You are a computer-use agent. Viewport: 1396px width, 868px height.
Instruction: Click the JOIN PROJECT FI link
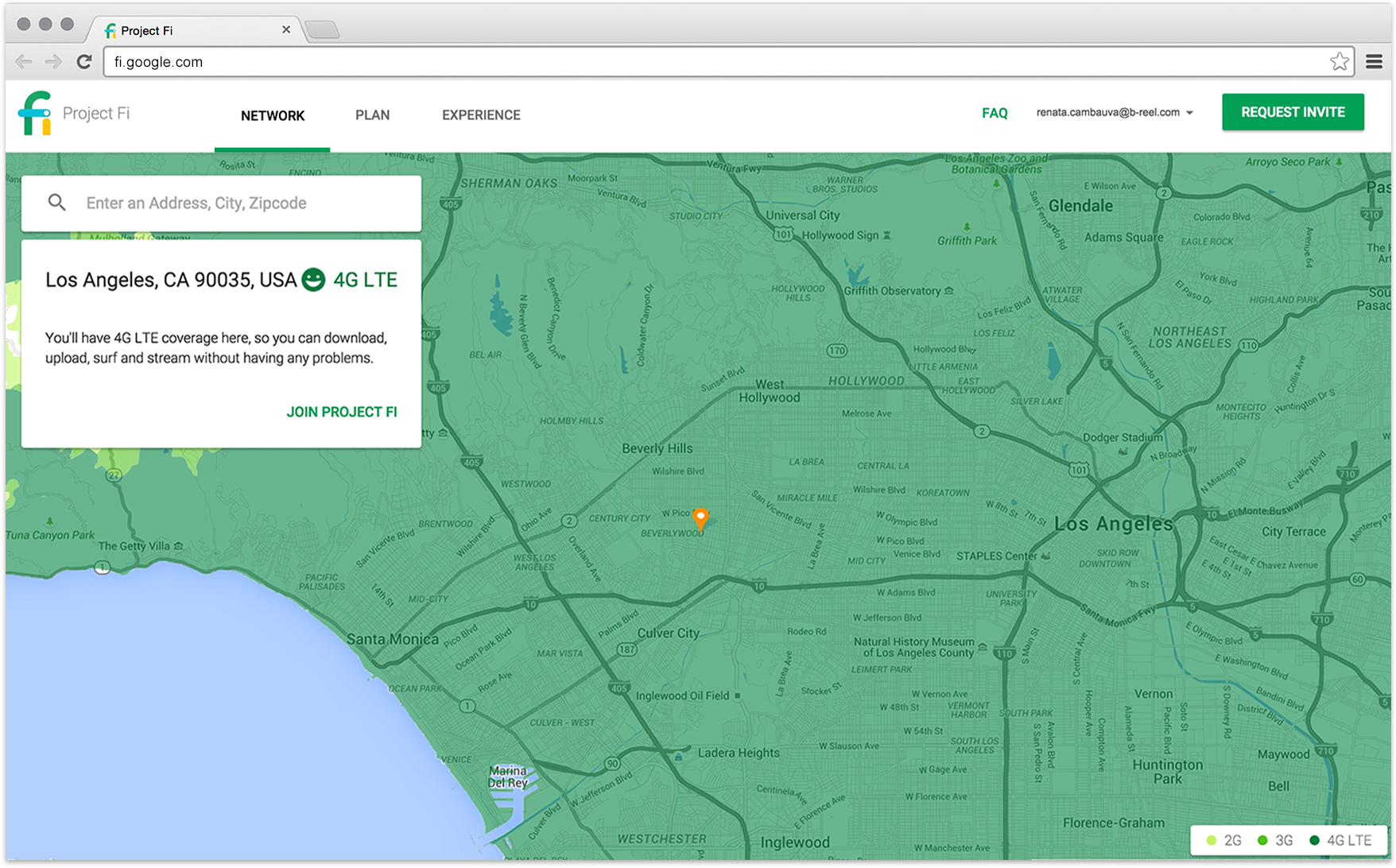coord(342,412)
